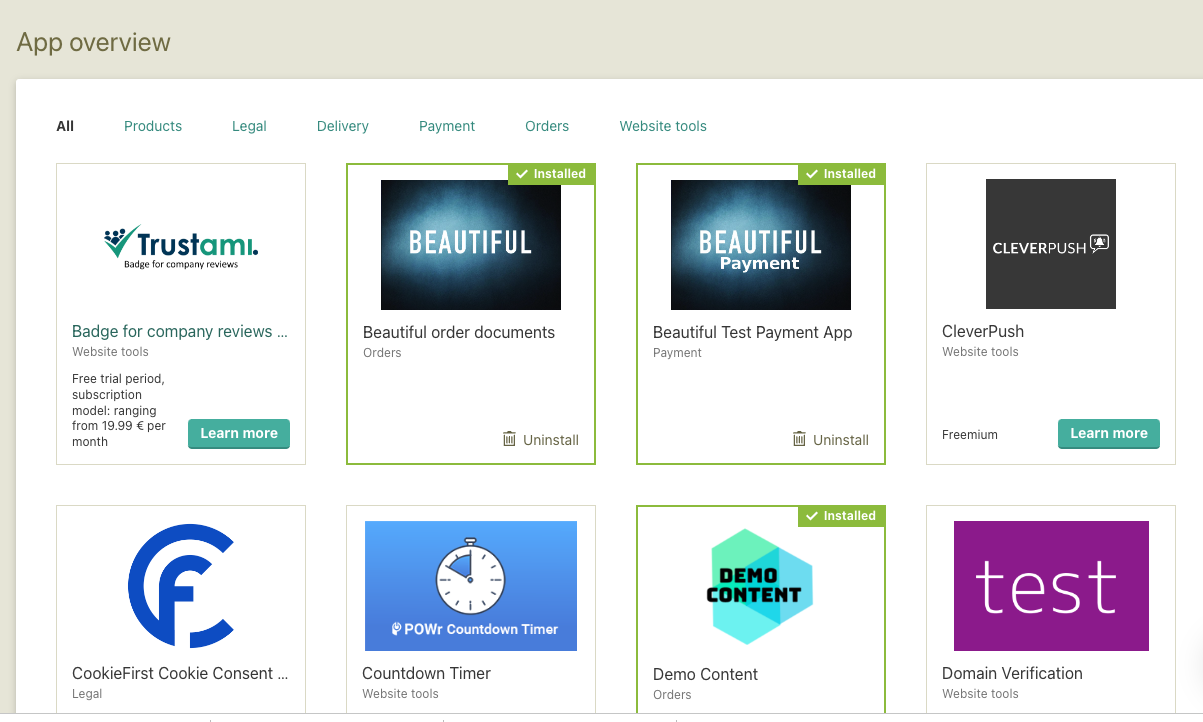Click Website tools label under Badge for company reviews

pyautogui.click(x=110, y=352)
